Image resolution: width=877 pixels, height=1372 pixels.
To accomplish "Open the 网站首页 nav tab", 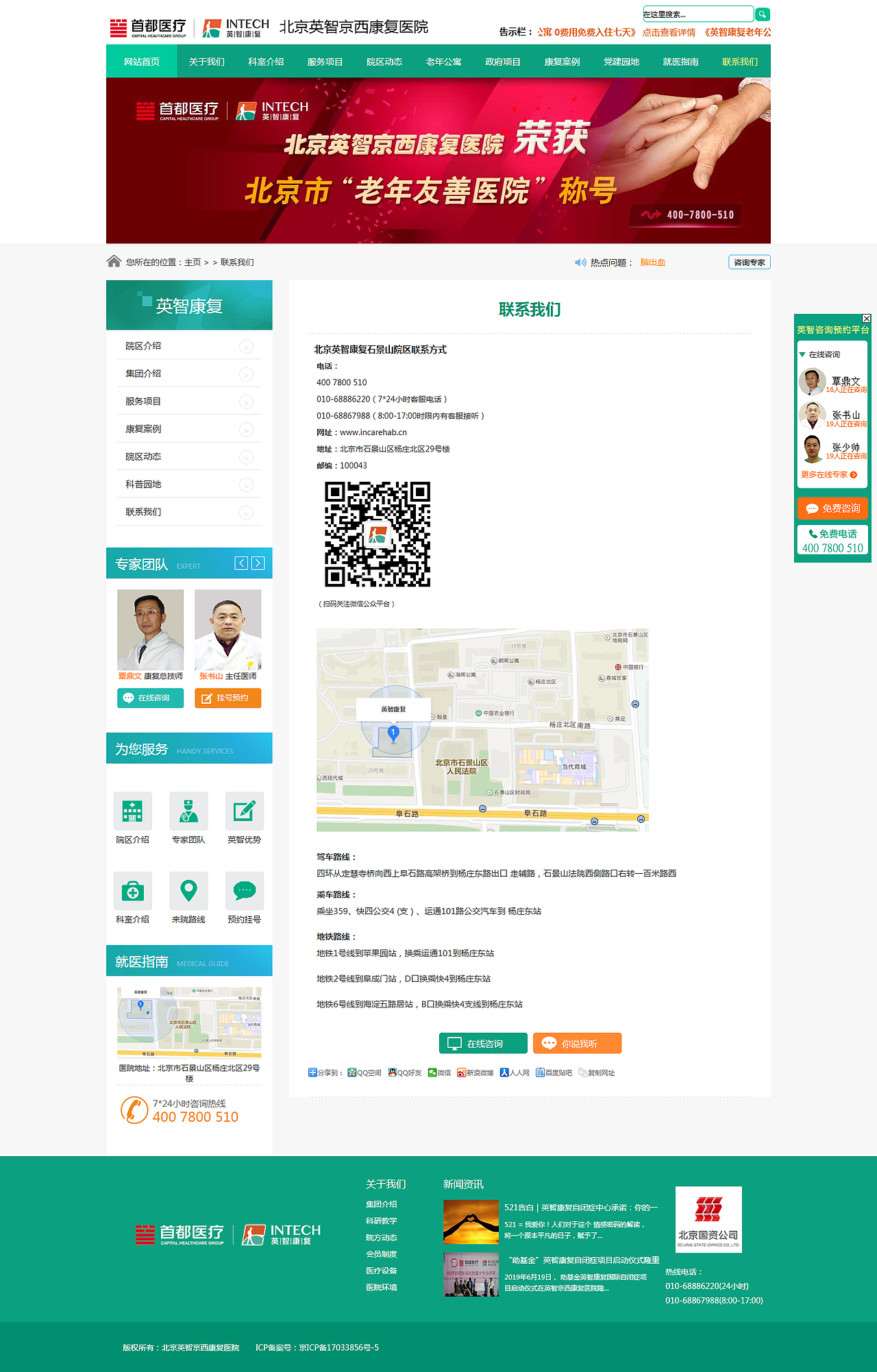I will pos(142,62).
